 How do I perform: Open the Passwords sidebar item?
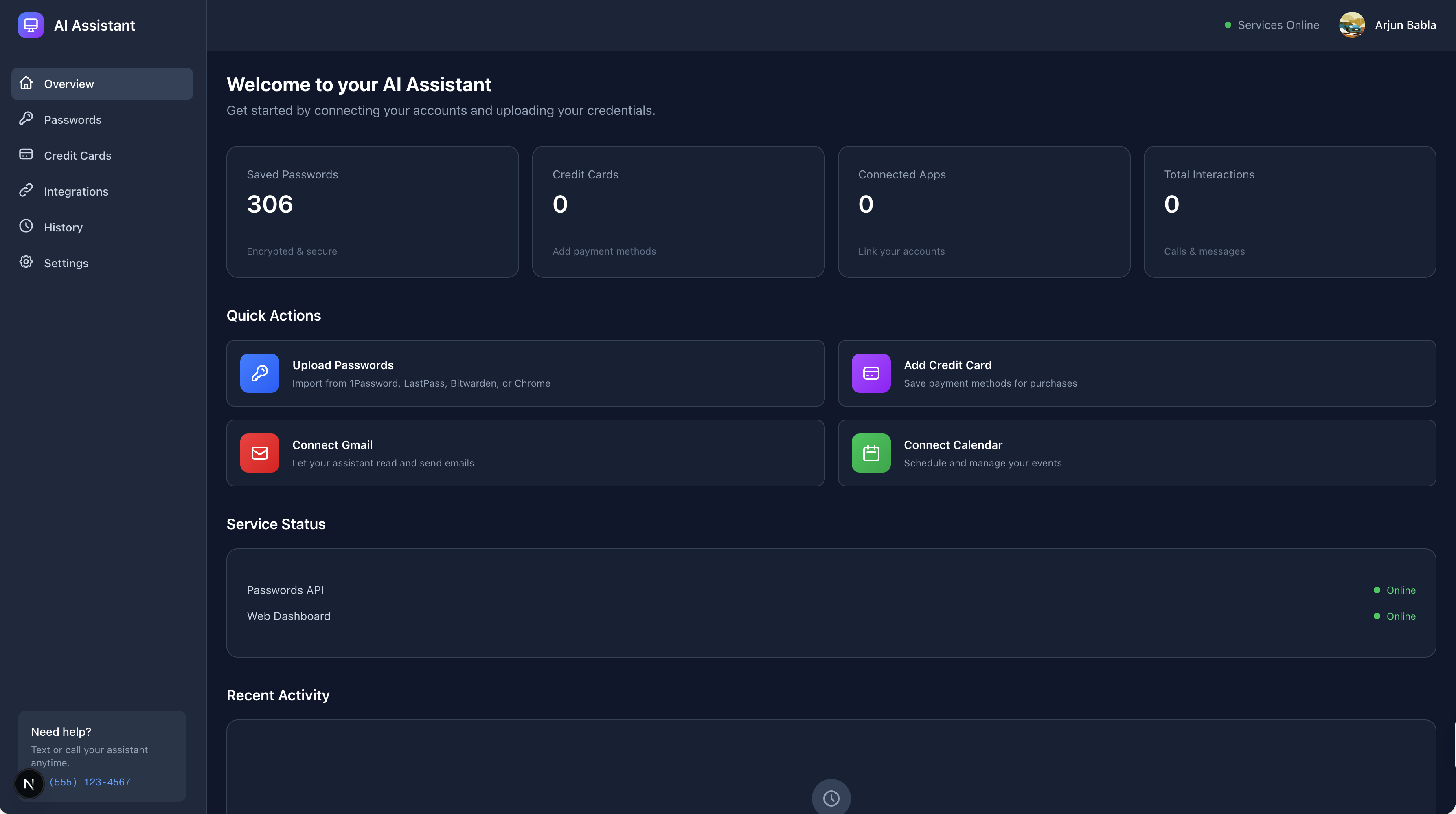72,120
